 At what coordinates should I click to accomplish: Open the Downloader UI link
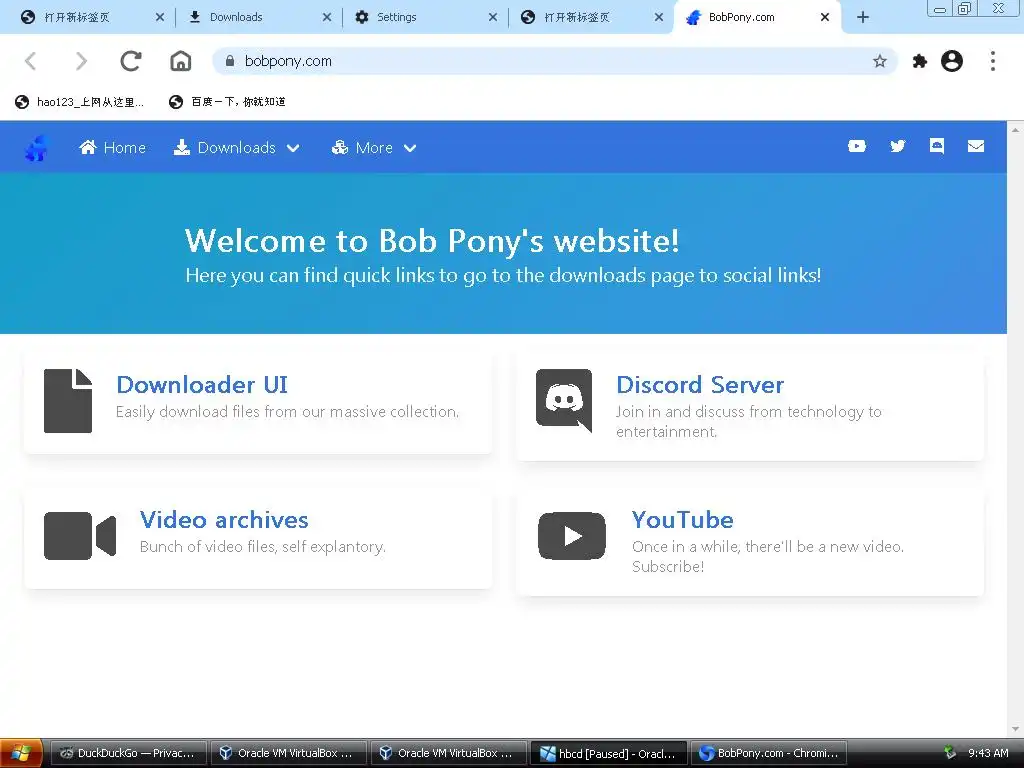point(202,385)
